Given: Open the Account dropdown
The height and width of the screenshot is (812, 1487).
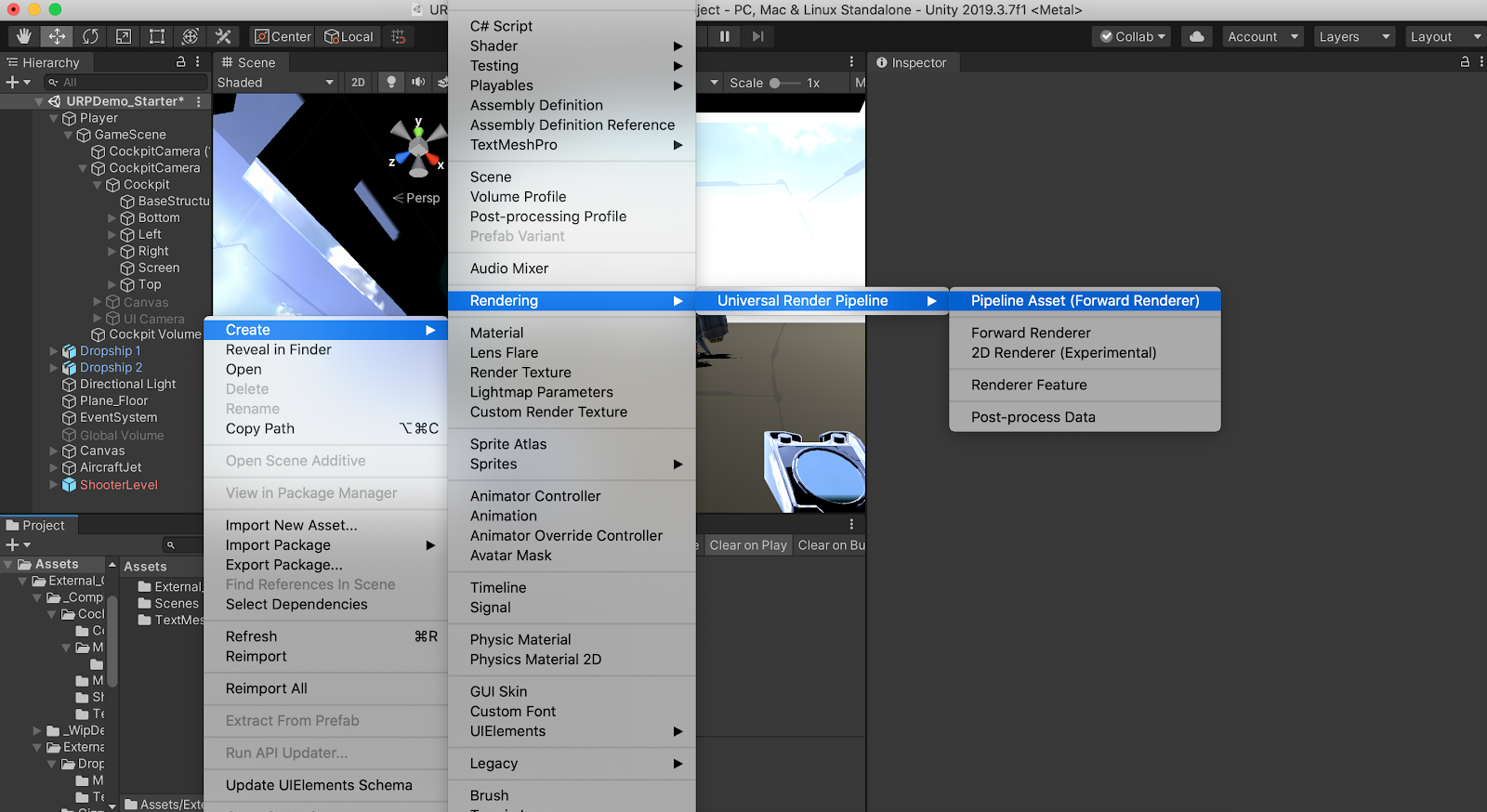Looking at the screenshot, I should tap(1262, 36).
